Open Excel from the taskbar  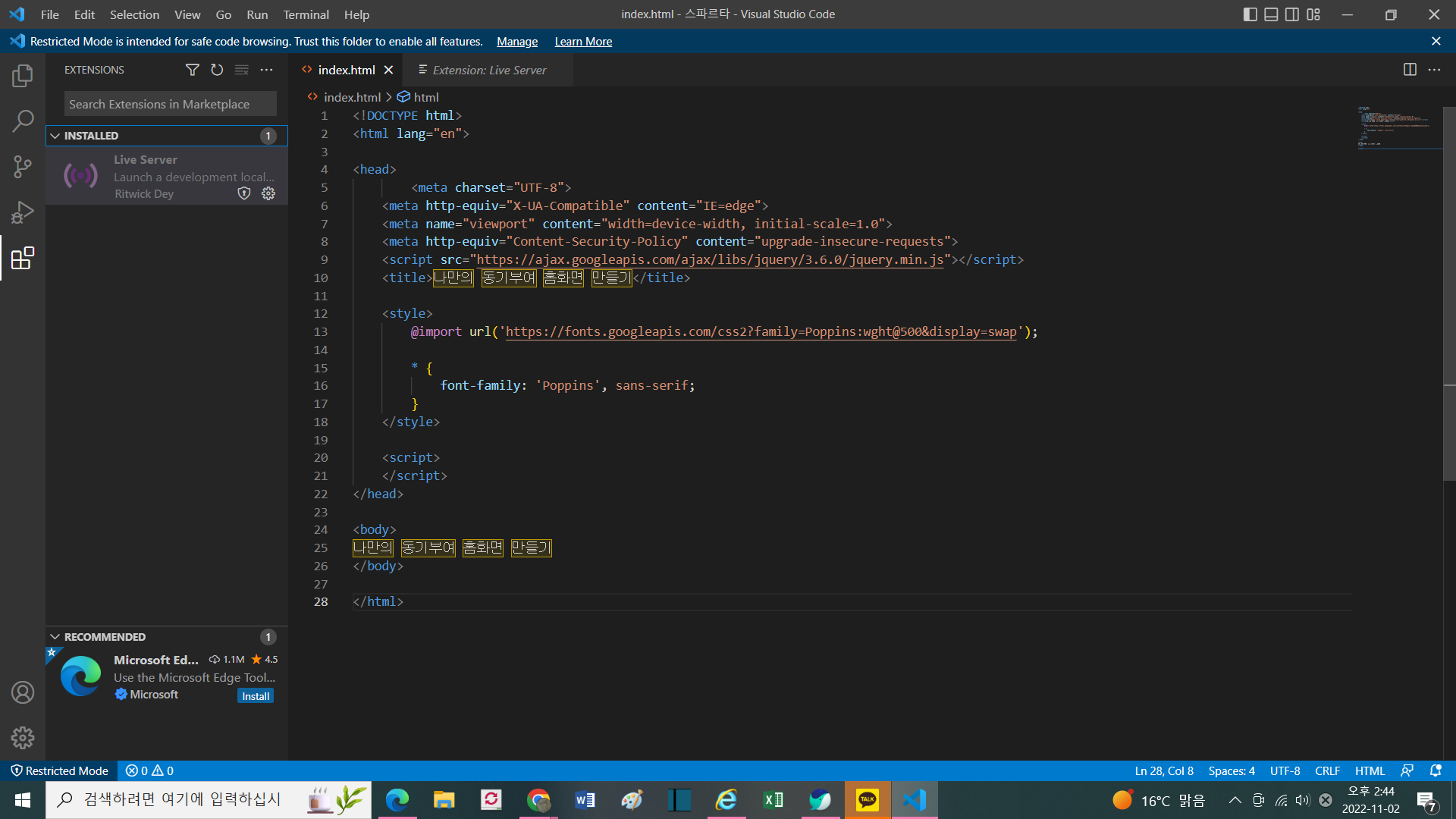pyautogui.click(x=773, y=800)
